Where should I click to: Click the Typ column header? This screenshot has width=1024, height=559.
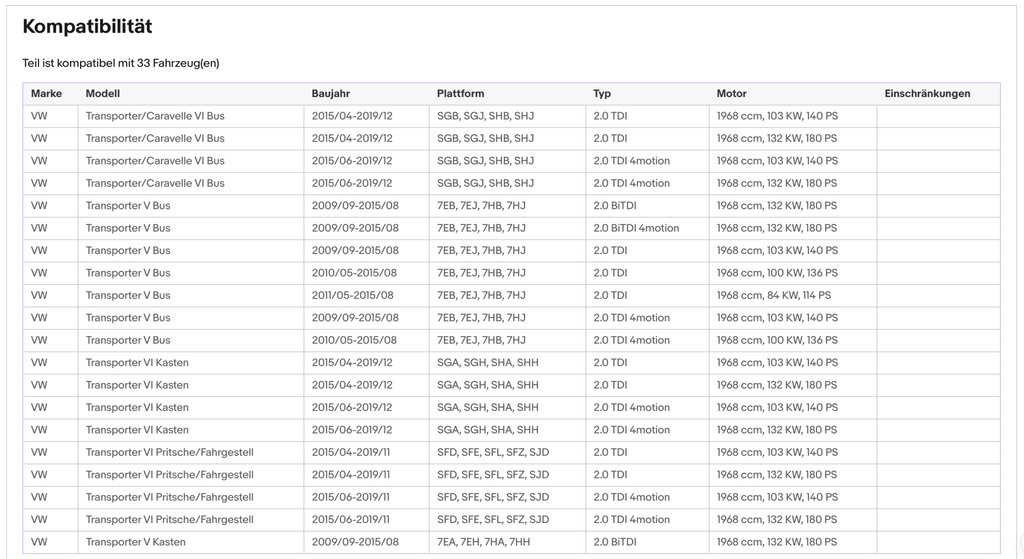(601, 93)
